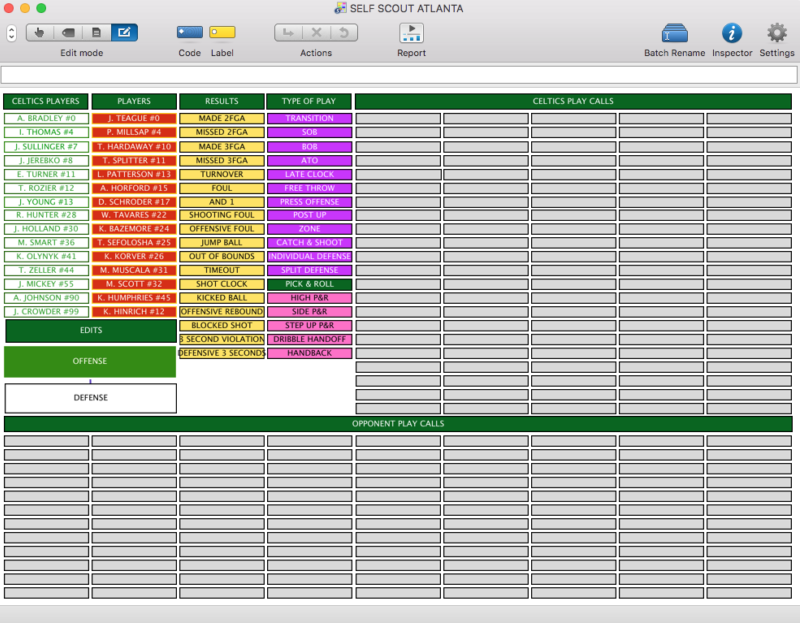Select POST UP type of play
Screen dimensions: 800x623
coord(310,215)
